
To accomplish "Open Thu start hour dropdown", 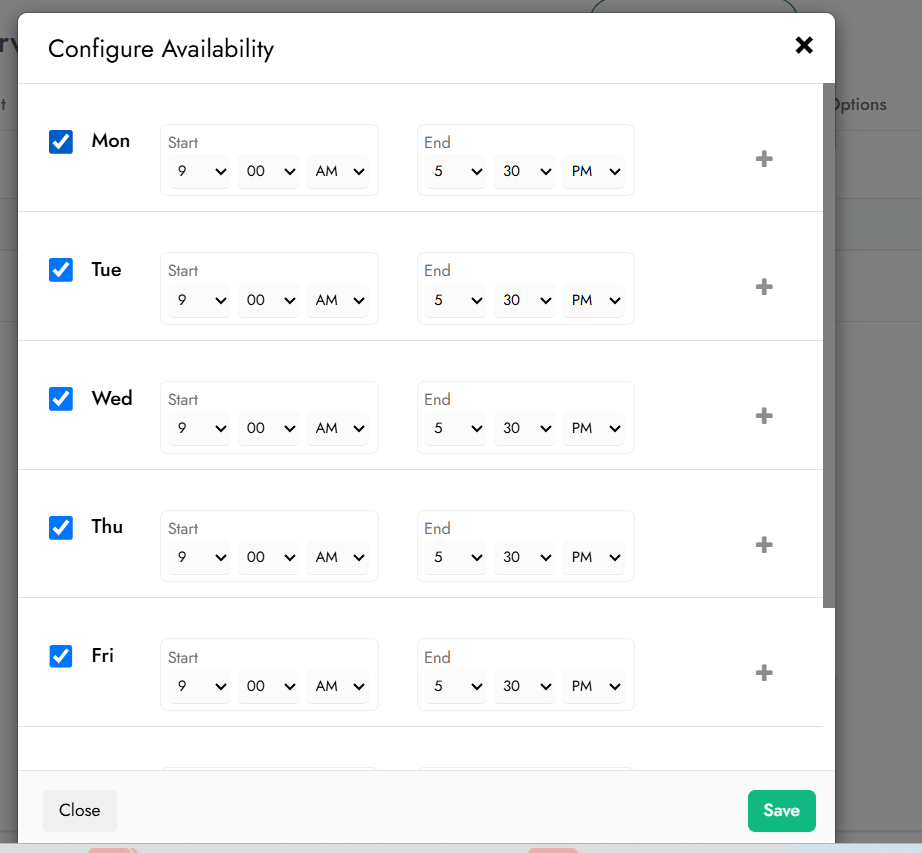I will [199, 557].
